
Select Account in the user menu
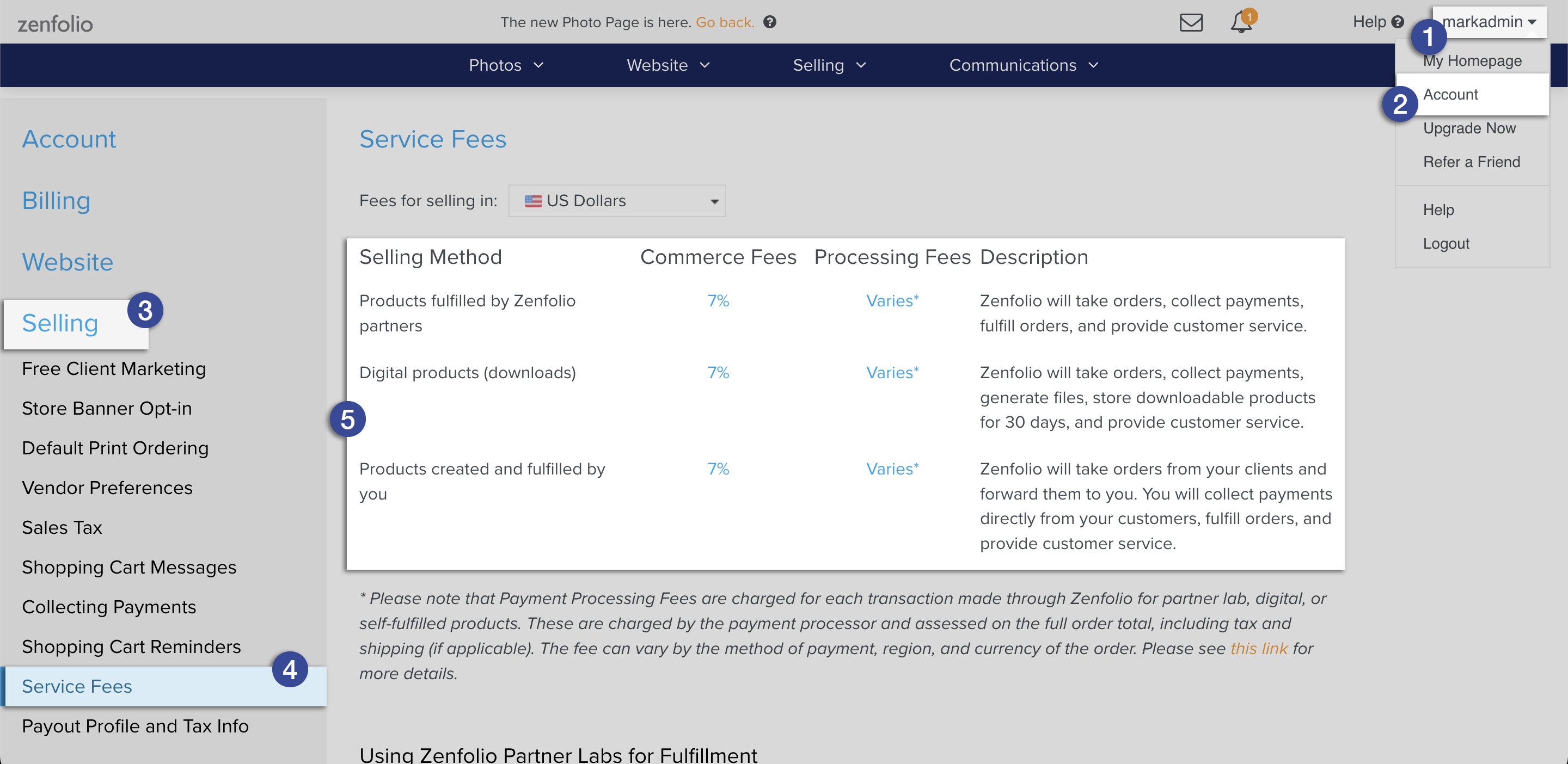[1472, 94]
